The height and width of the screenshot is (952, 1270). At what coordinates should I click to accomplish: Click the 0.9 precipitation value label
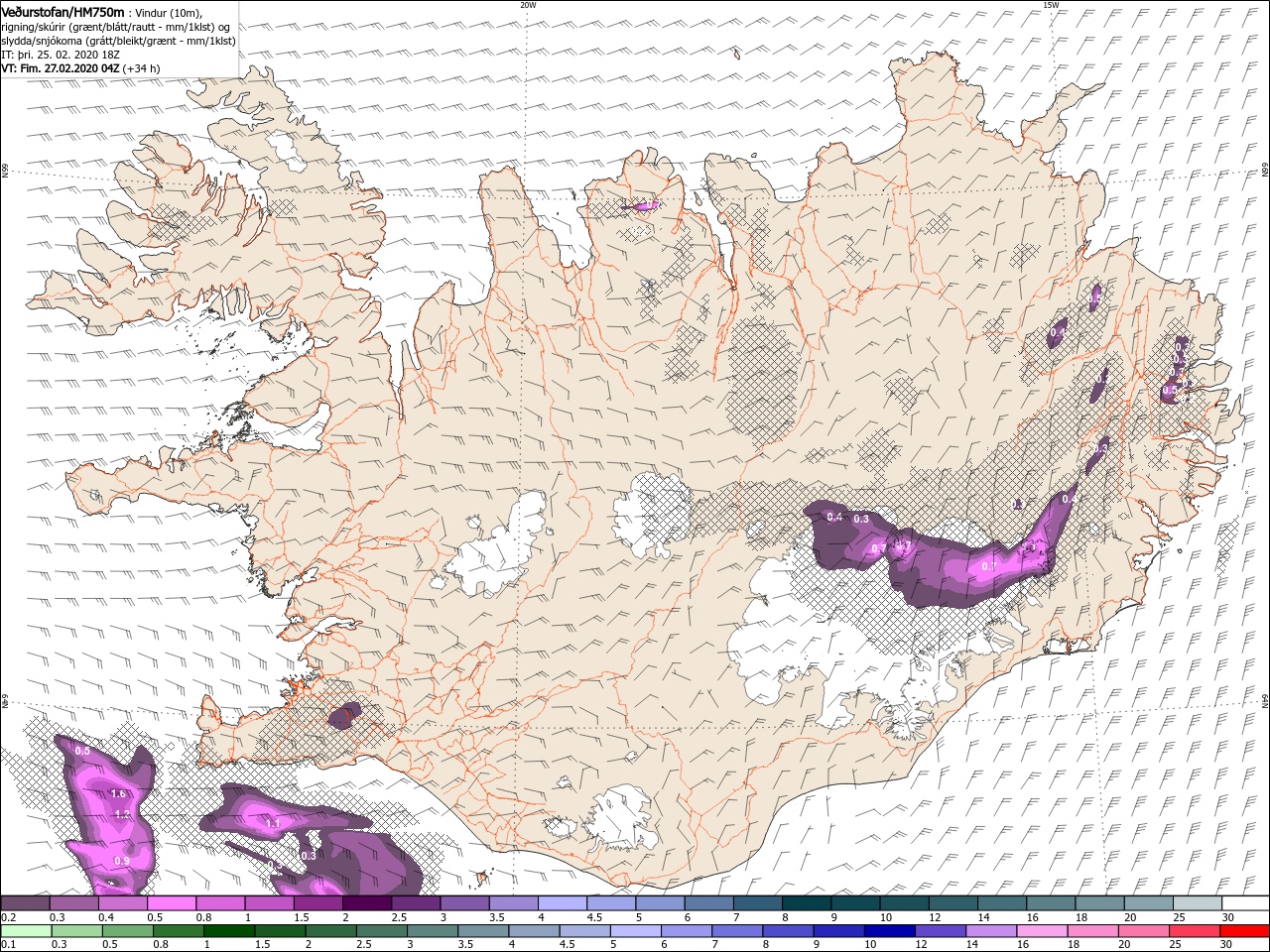tap(122, 861)
